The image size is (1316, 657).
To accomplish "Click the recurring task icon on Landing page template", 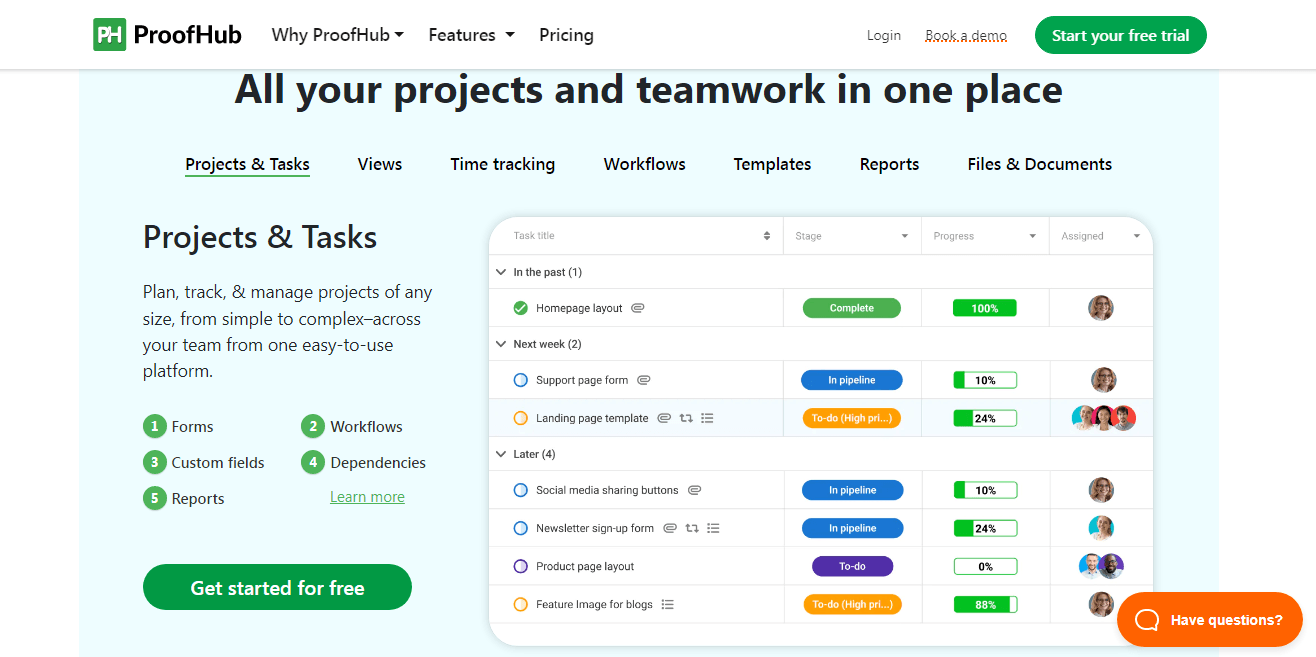I will pos(686,417).
